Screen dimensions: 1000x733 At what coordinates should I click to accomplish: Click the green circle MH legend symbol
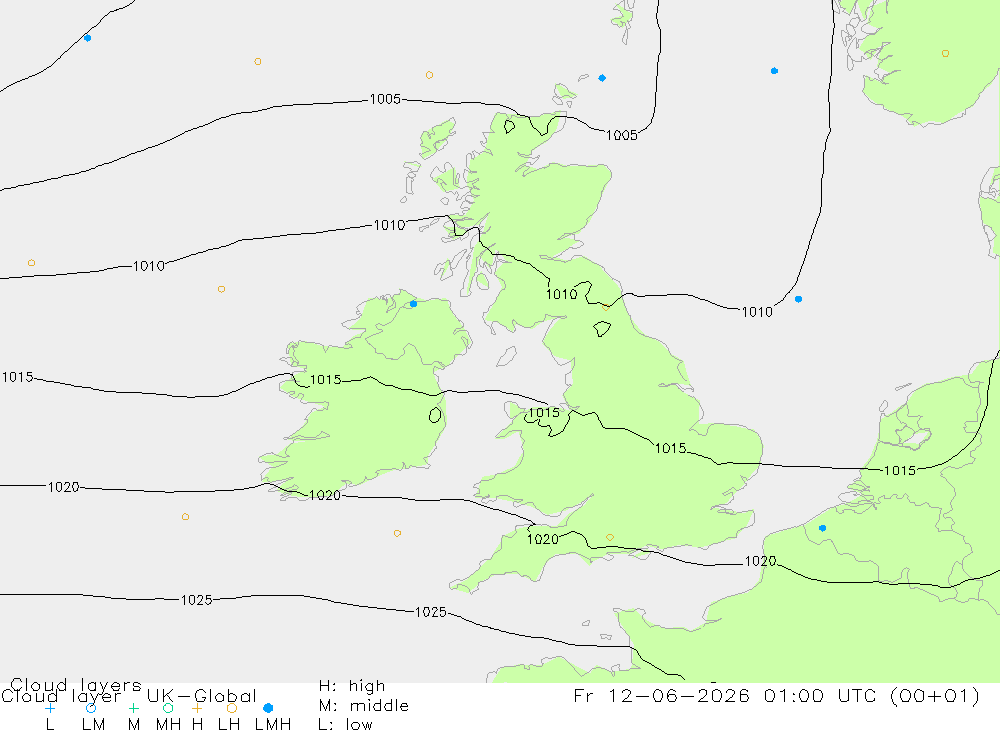click(x=168, y=708)
